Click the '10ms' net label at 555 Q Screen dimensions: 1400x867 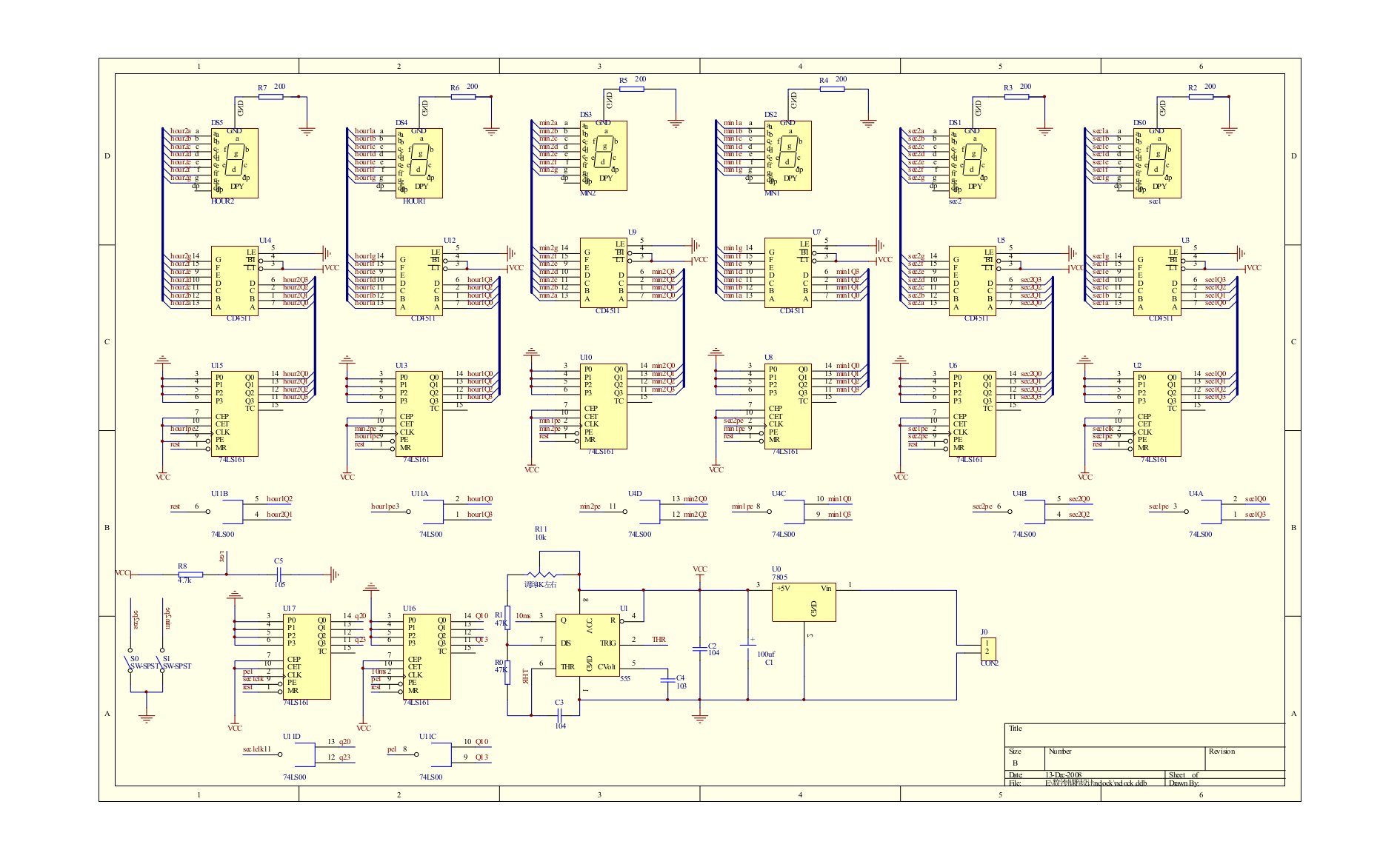(x=523, y=616)
